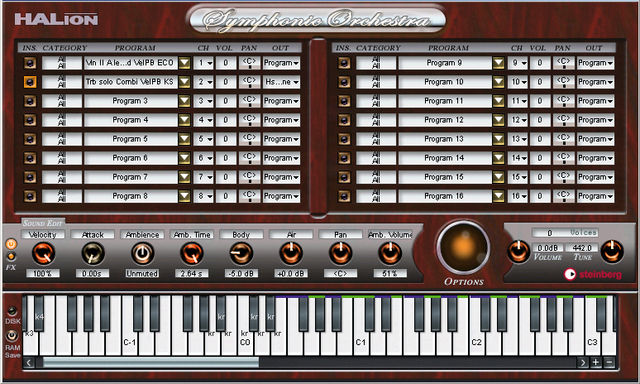Click the insert icon for the Program 12 row
640x384 pixels.
coord(344,120)
